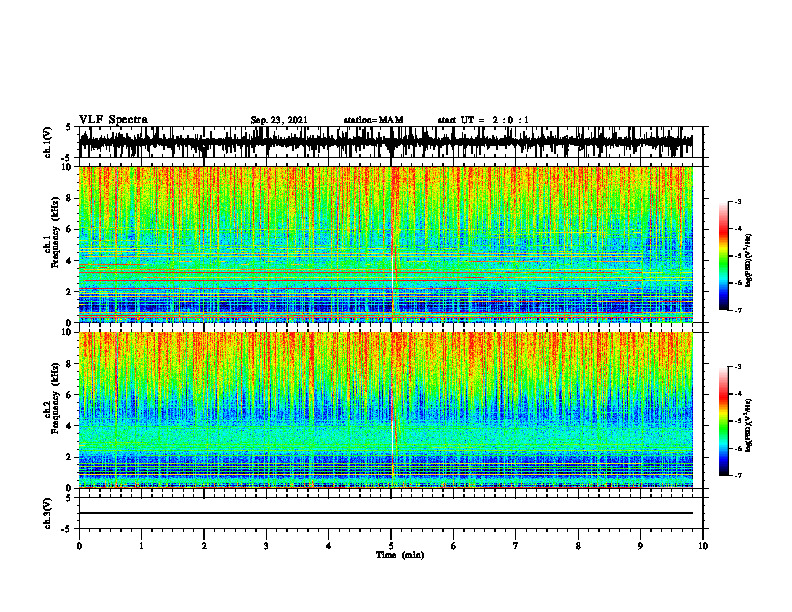The image size is (792, 612).
Task: Select time axis tick label "4"
Action: pos(329,546)
